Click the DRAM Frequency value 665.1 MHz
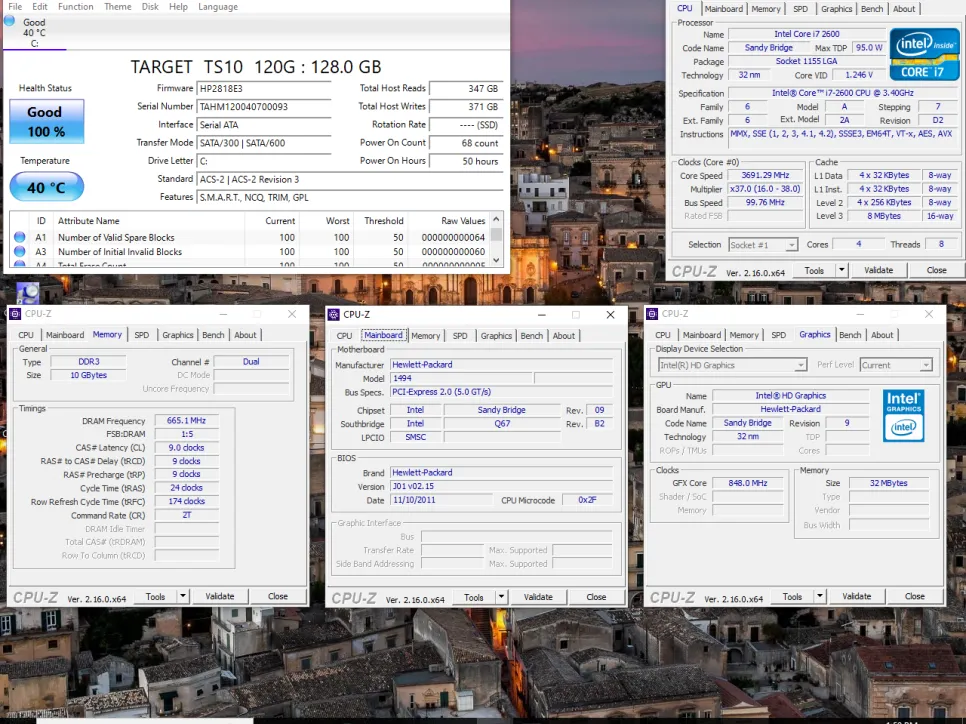 click(x=186, y=421)
